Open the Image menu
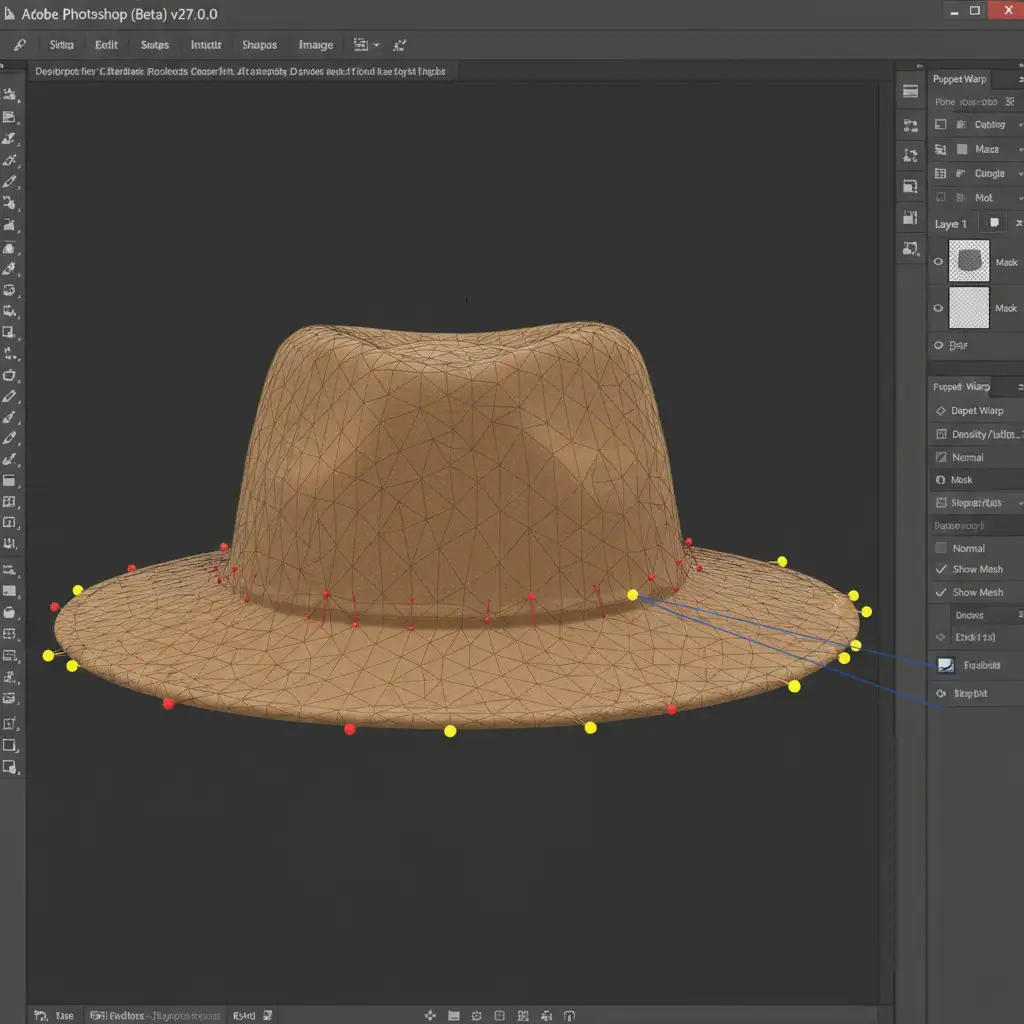Image resolution: width=1024 pixels, height=1024 pixels. coord(315,45)
